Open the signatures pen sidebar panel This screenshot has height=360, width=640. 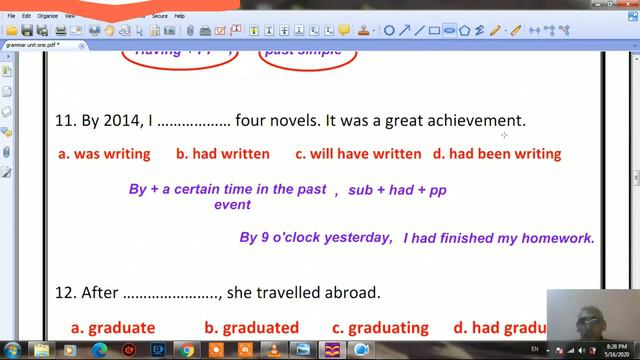[x=7, y=172]
